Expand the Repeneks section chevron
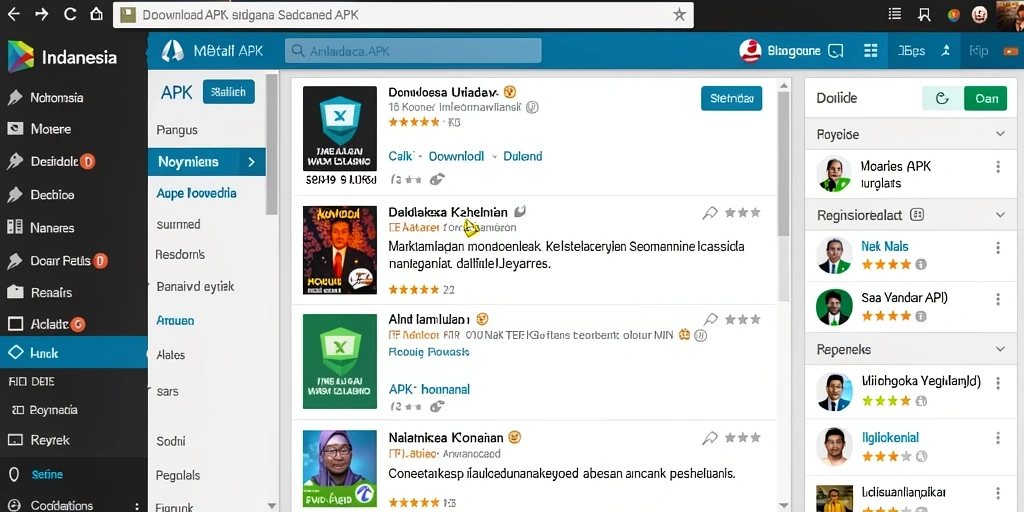This screenshot has height=512, width=1024. coord(1000,349)
